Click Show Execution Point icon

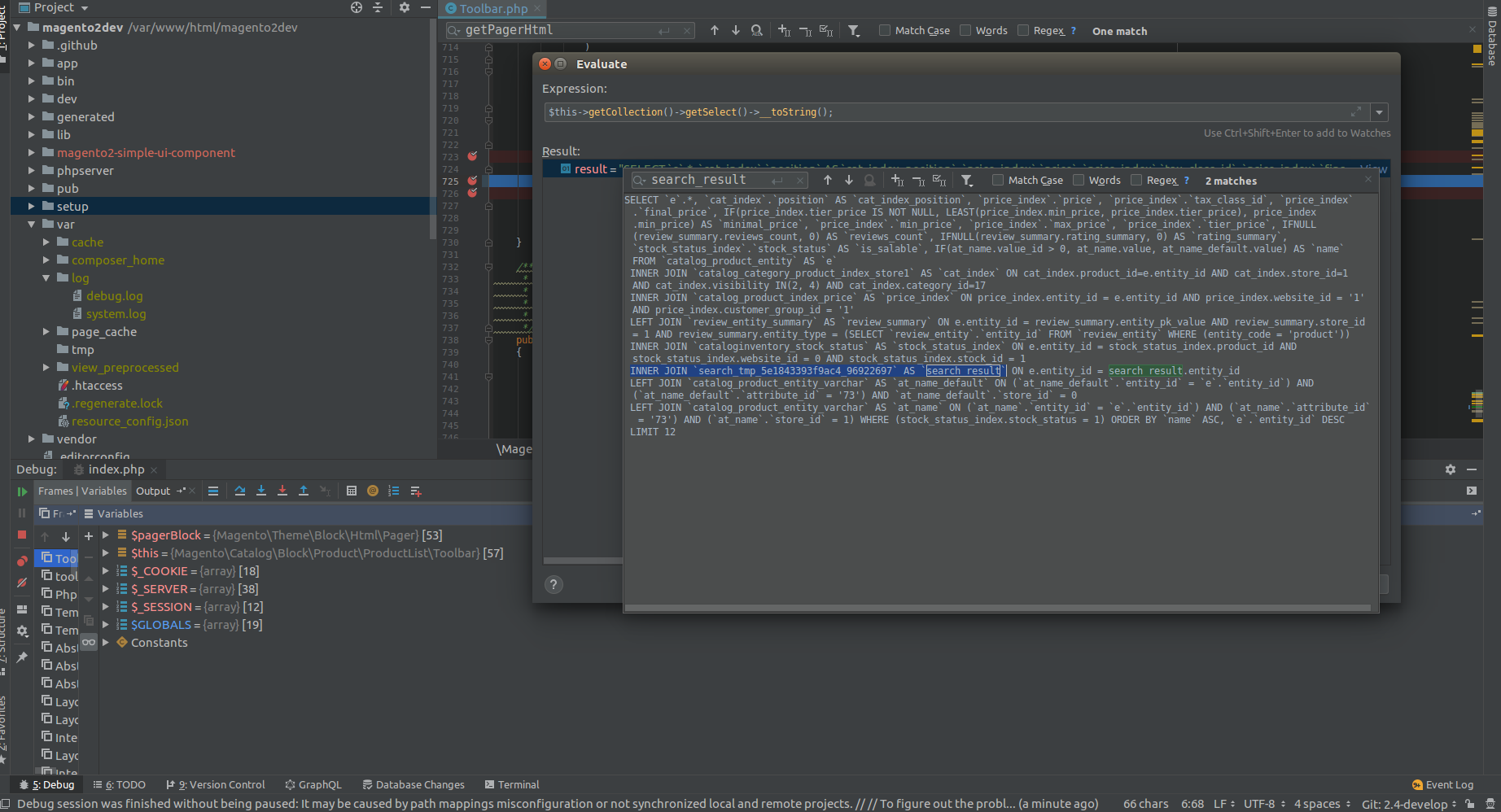(x=213, y=491)
